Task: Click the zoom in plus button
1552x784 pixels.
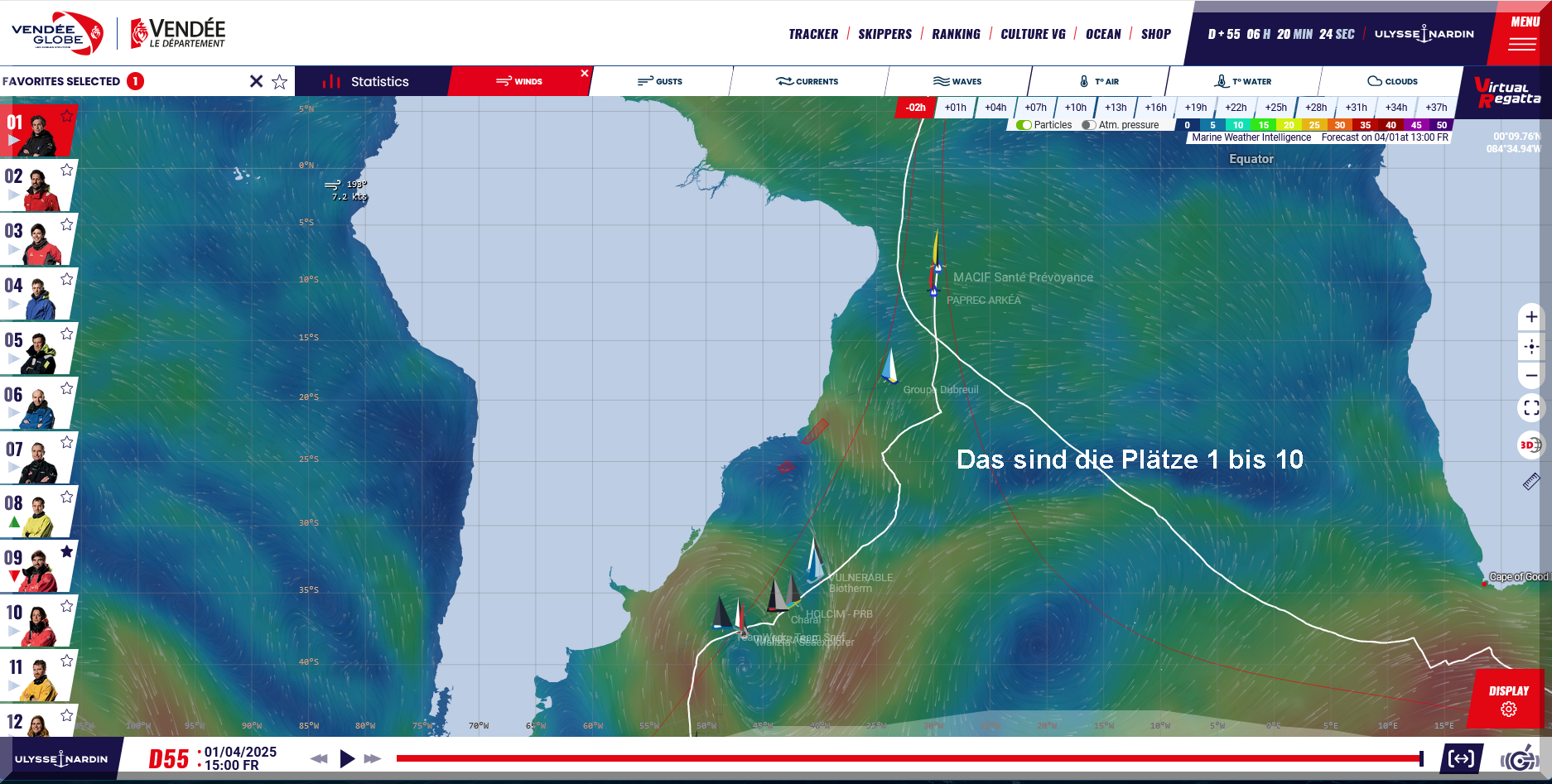Action: point(1531,317)
